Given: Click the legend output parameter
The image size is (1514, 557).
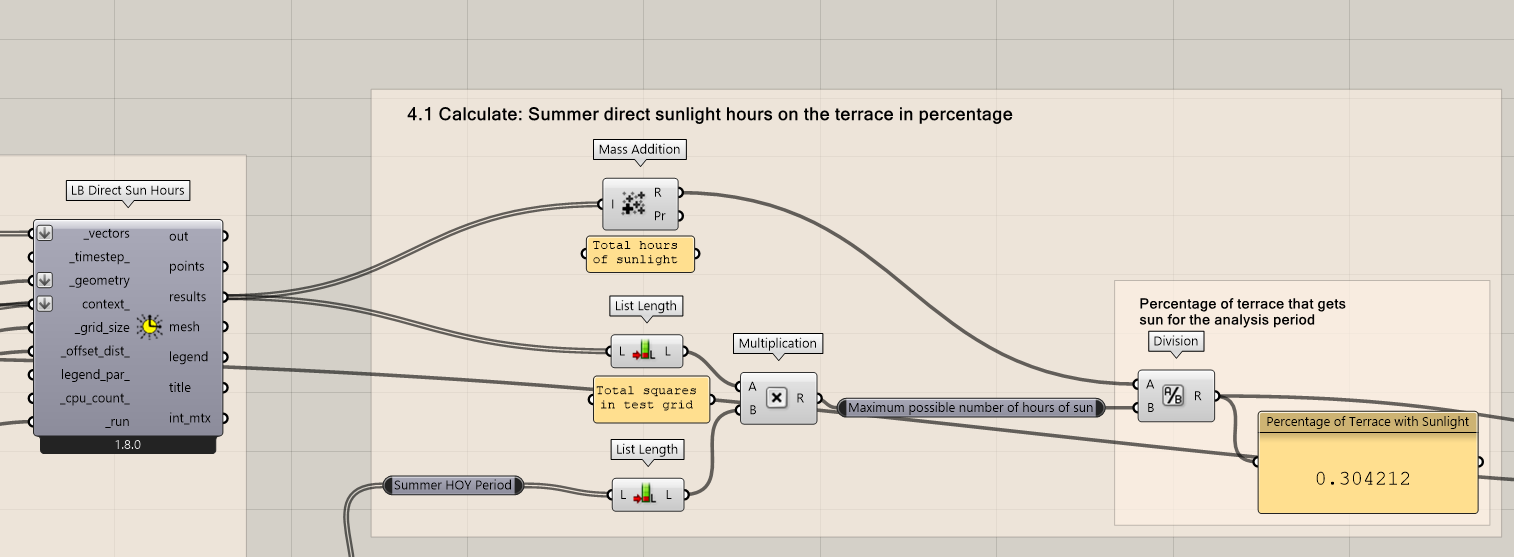Looking at the screenshot, I should tap(188, 357).
